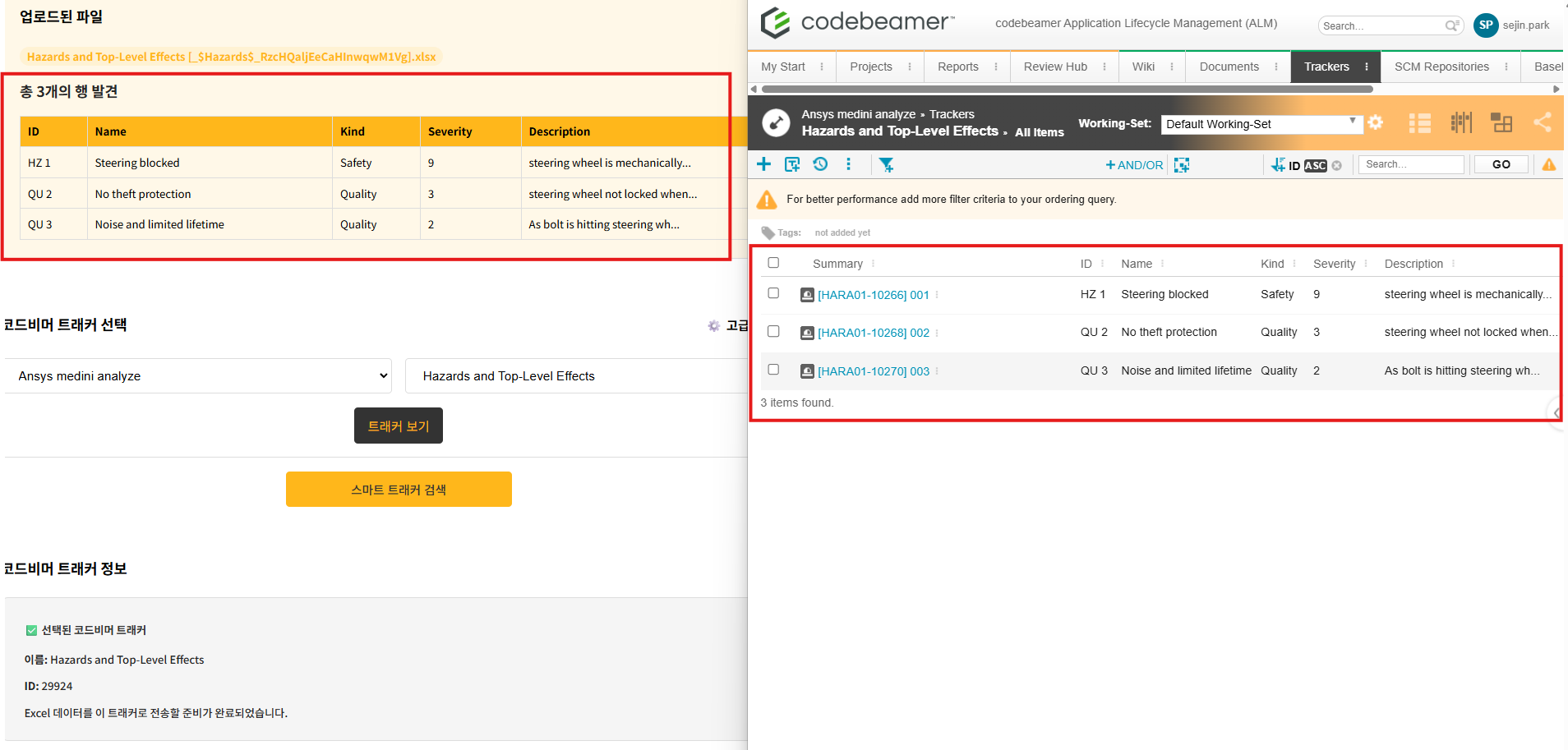Check the select-all checkbox in table header
The width and height of the screenshot is (1568, 750).
coord(773,261)
